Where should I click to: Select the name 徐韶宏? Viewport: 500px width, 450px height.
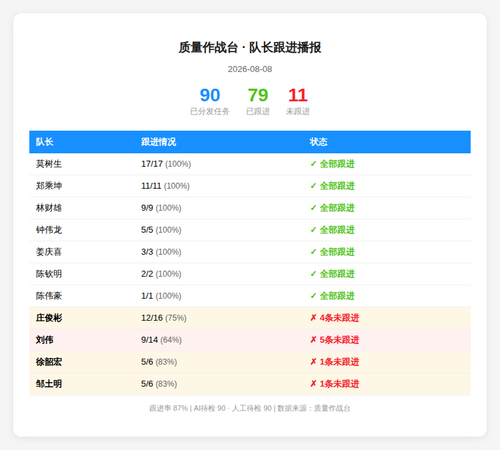tap(49, 362)
